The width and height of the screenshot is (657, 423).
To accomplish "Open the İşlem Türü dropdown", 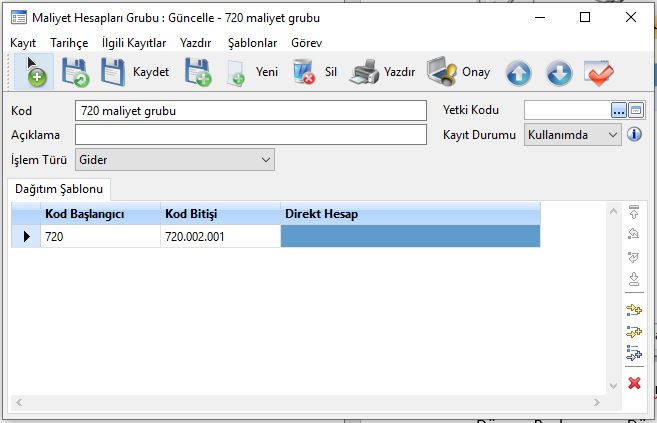I will 265,159.
